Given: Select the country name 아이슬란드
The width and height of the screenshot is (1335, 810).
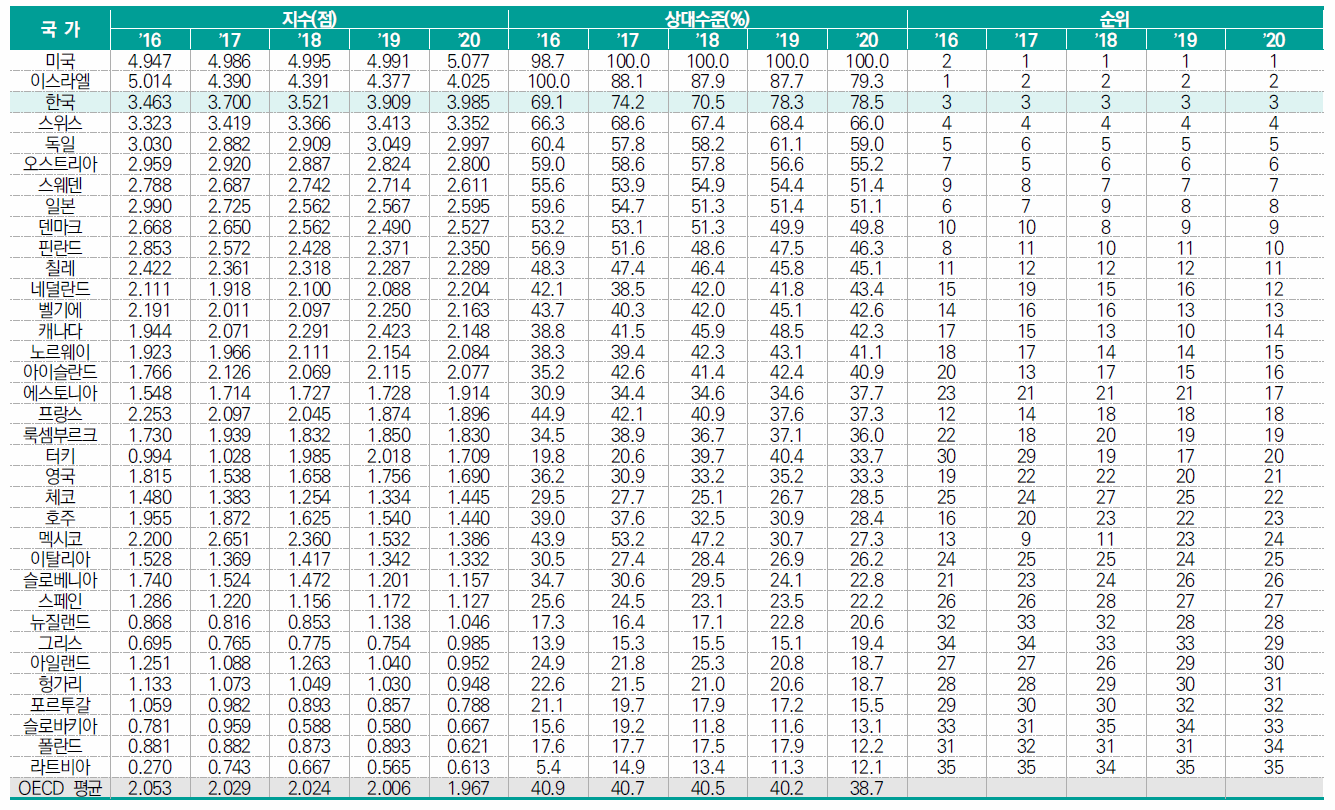Looking at the screenshot, I should pyautogui.click(x=60, y=372).
